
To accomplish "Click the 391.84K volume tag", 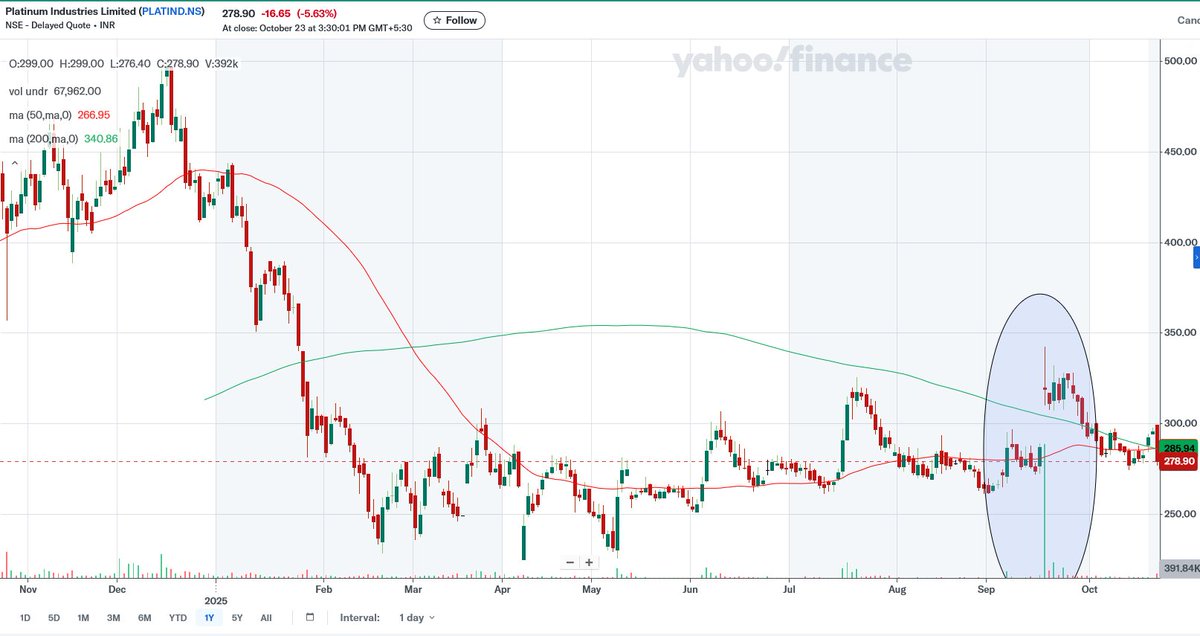I will point(1178,569).
